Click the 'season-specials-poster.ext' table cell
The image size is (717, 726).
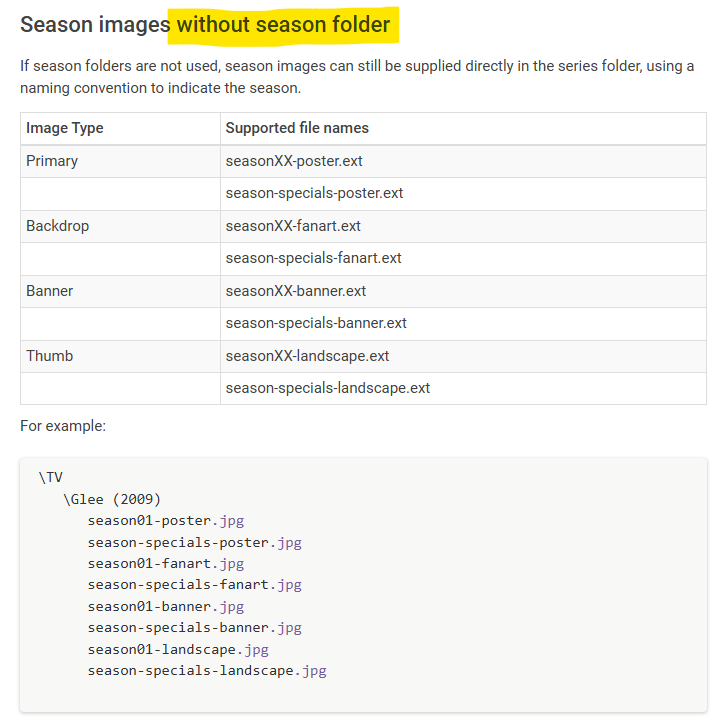click(314, 193)
